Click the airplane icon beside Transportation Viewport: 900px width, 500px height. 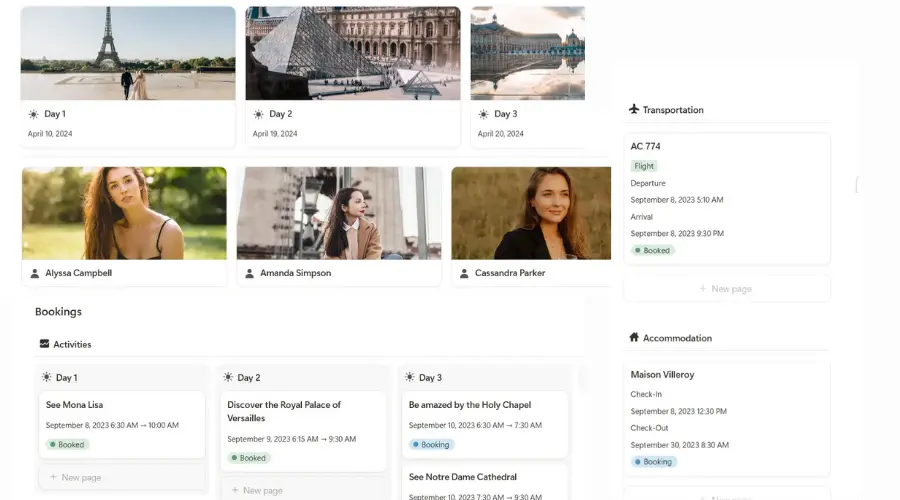634,109
